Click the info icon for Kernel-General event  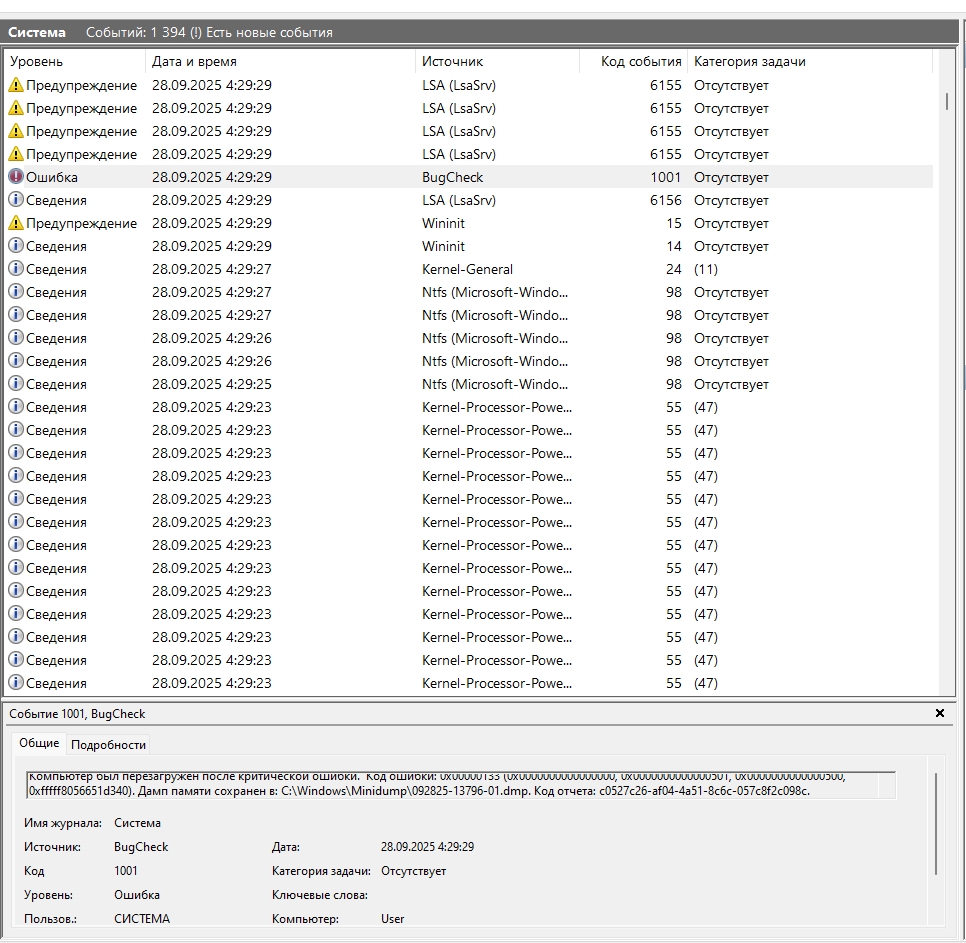point(15,269)
